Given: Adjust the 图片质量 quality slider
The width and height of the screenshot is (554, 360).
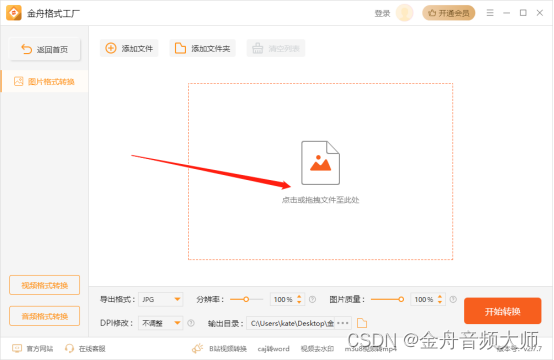Looking at the screenshot, I should 387,300.
